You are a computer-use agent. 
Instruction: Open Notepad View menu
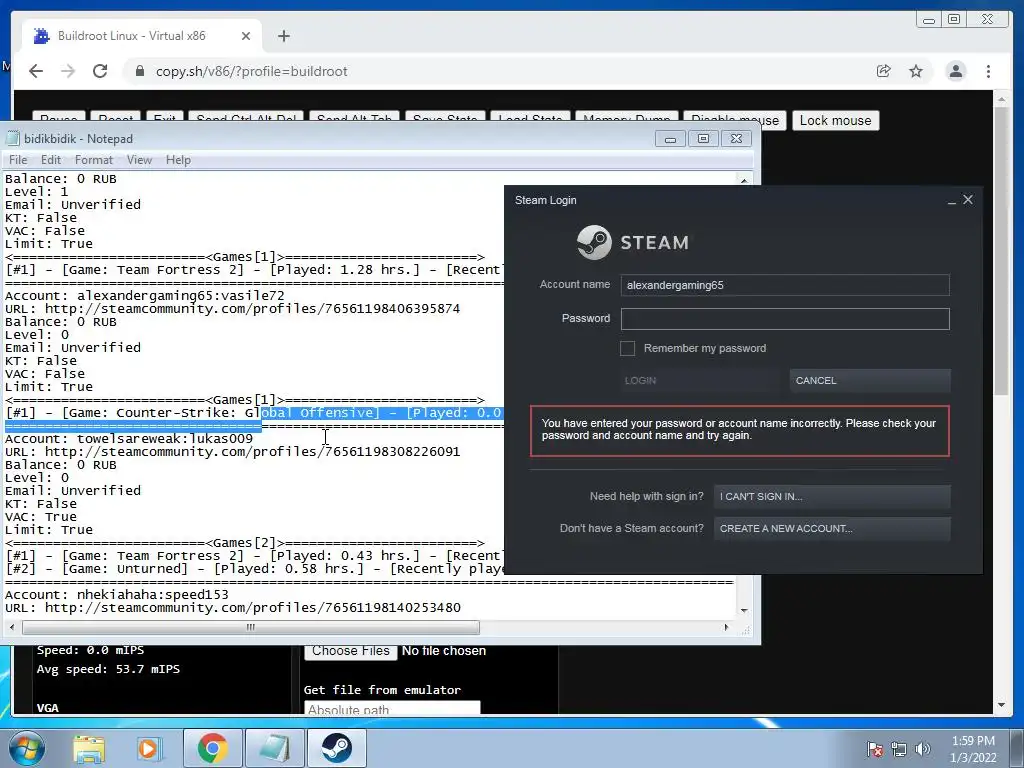(139, 160)
